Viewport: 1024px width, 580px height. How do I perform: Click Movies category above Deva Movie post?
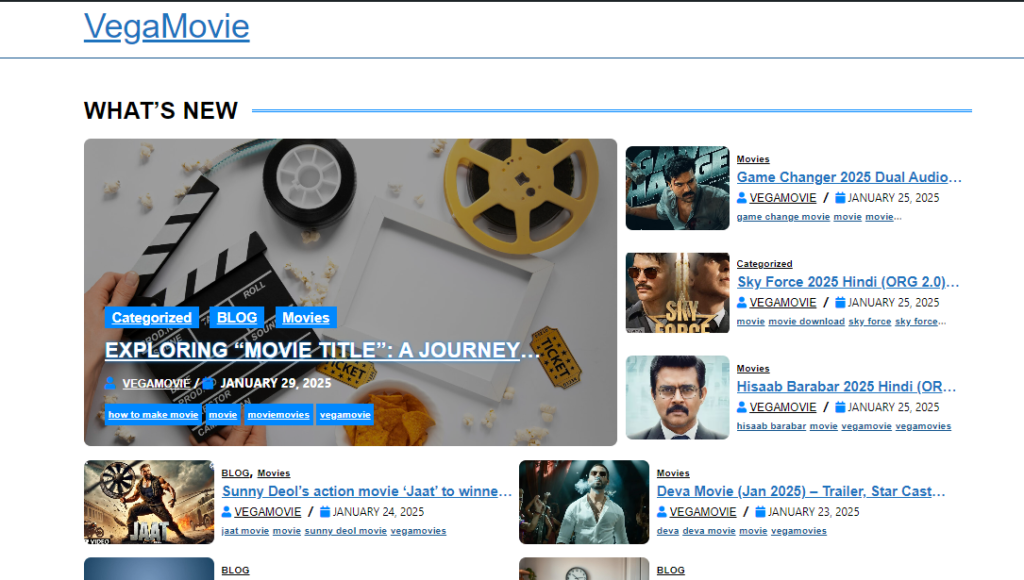673,474
